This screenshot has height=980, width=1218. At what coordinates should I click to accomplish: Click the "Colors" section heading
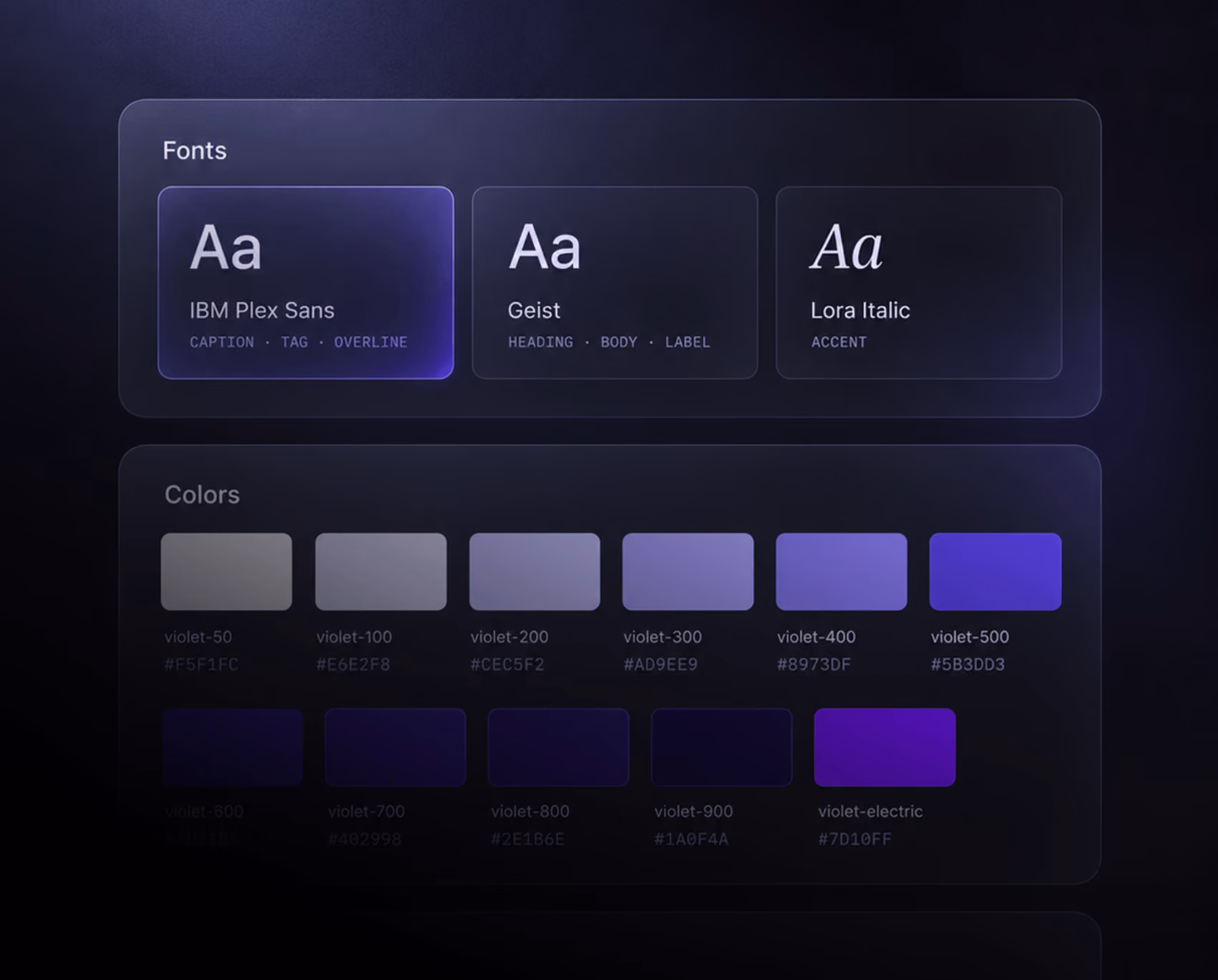(202, 494)
